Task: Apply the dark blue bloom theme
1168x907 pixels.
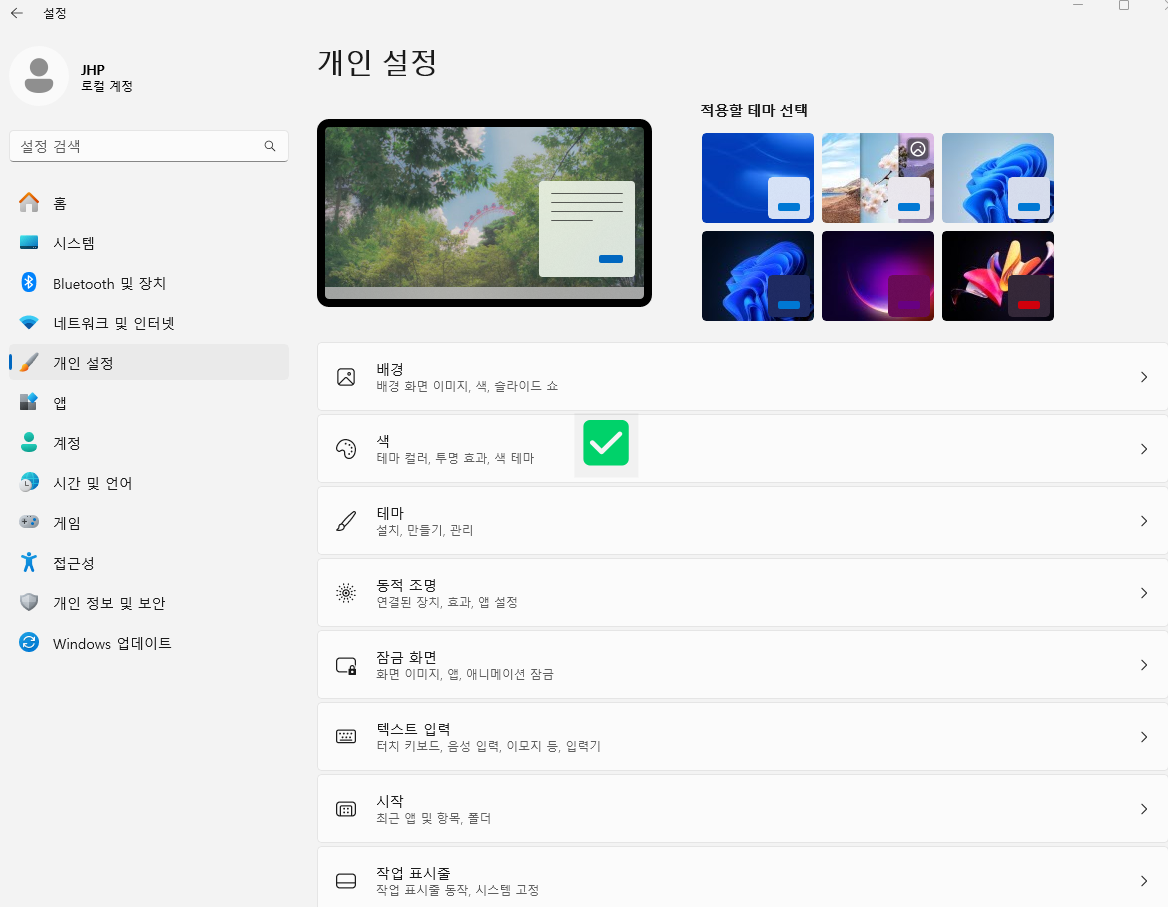Action: 758,276
